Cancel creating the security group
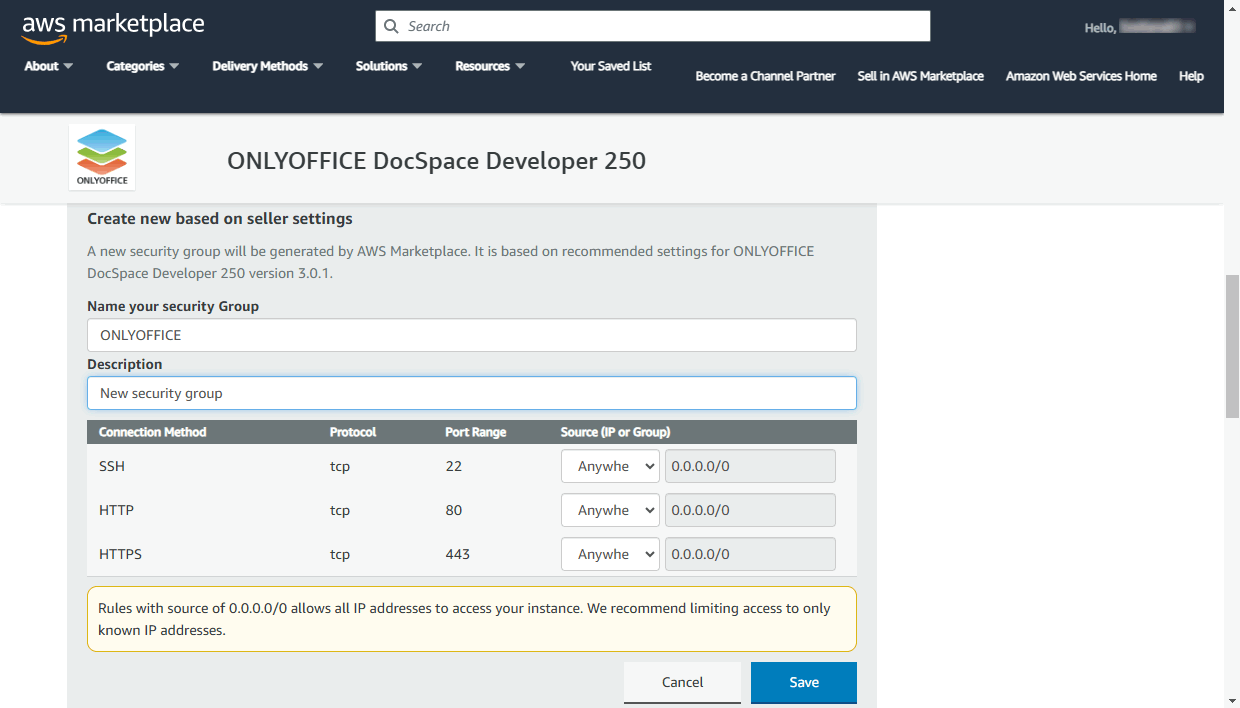1240x708 pixels. 682,682
